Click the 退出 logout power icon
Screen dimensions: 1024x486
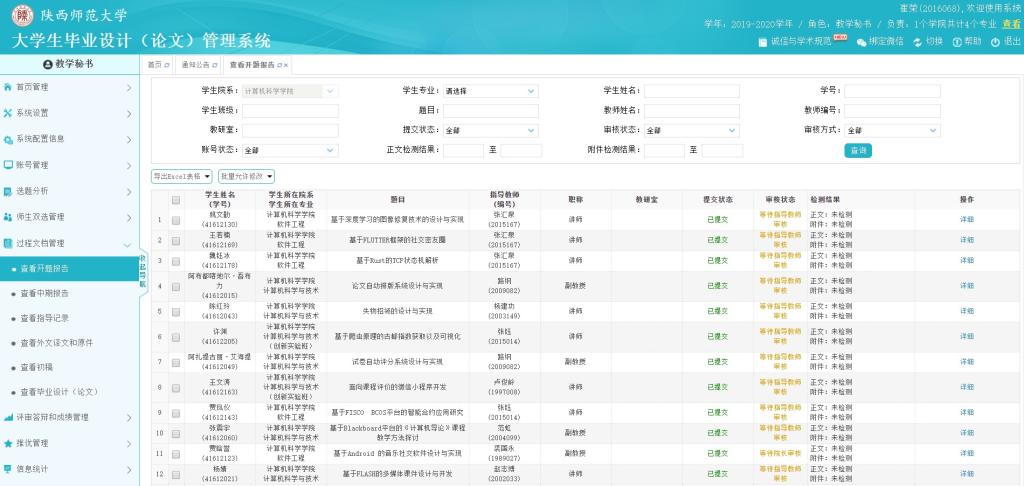995,42
